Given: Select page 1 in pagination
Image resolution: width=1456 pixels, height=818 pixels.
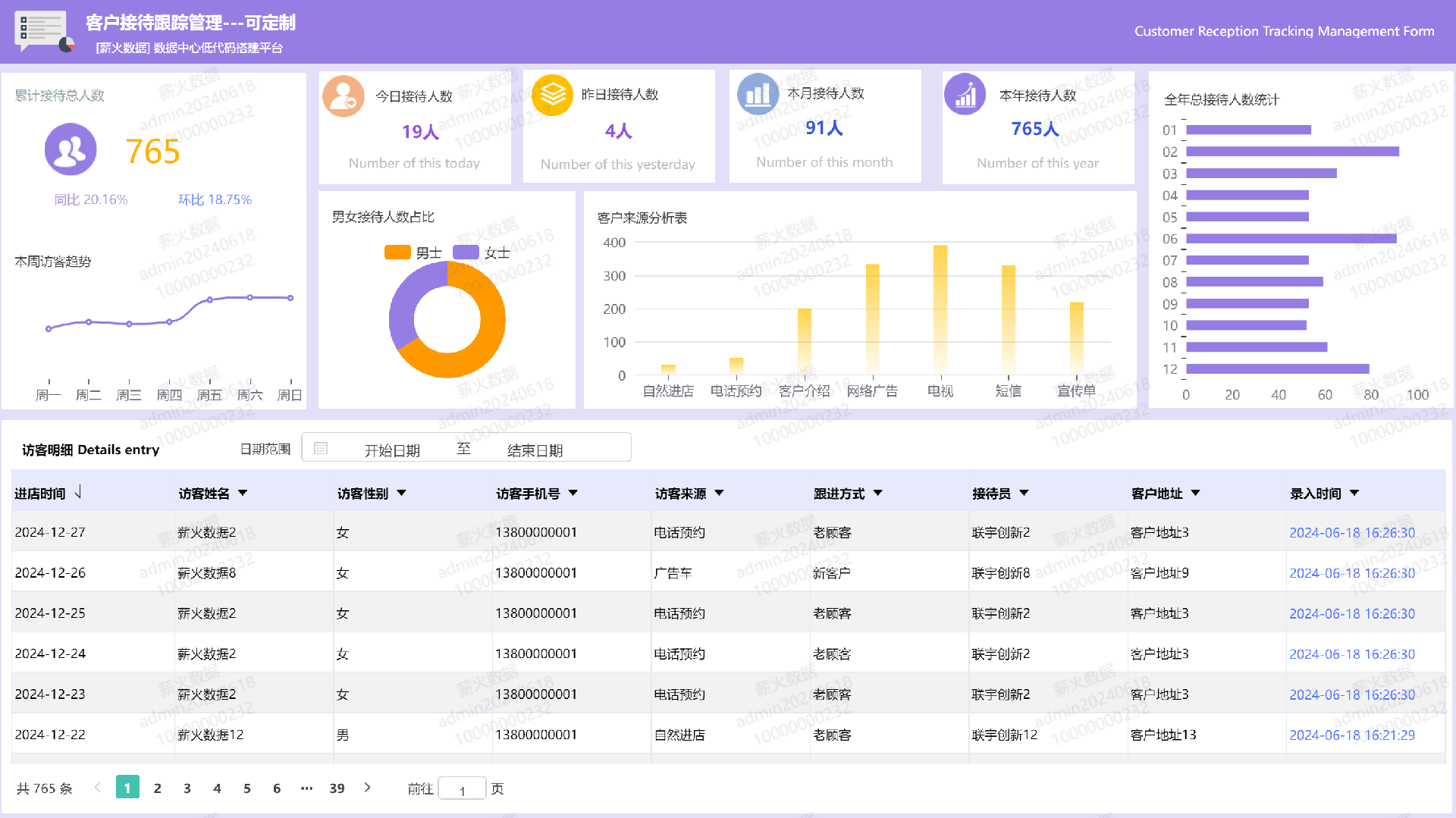Looking at the screenshot, I should (x=127, y=788).
